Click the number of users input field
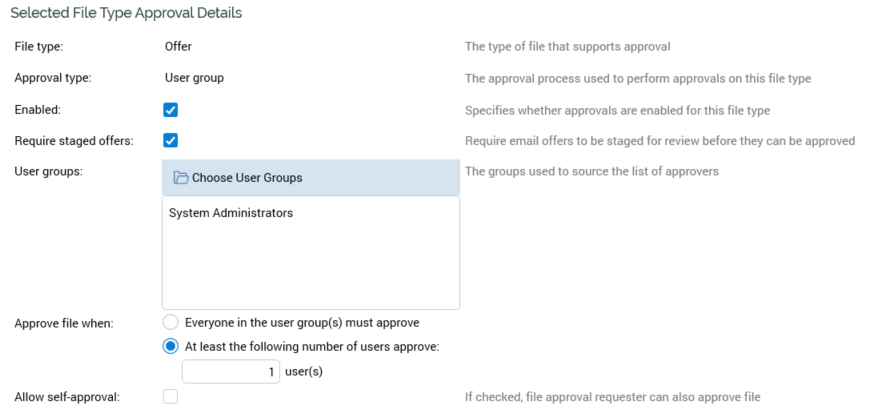Viewport: 873px width, 418px height. click(x=231, y=372)
